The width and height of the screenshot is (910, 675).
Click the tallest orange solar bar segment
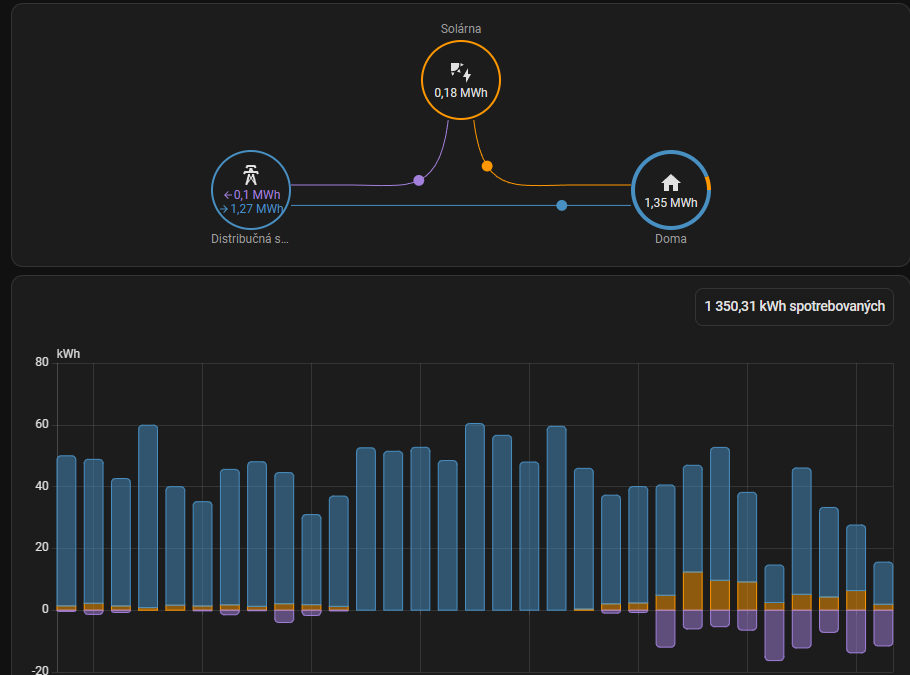692,590
